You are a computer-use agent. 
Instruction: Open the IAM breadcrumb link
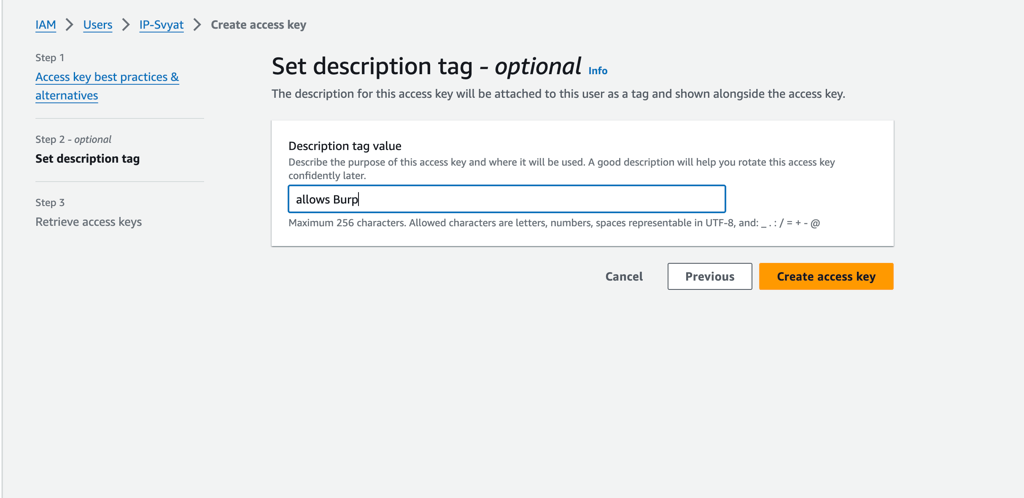pos(46,25)
